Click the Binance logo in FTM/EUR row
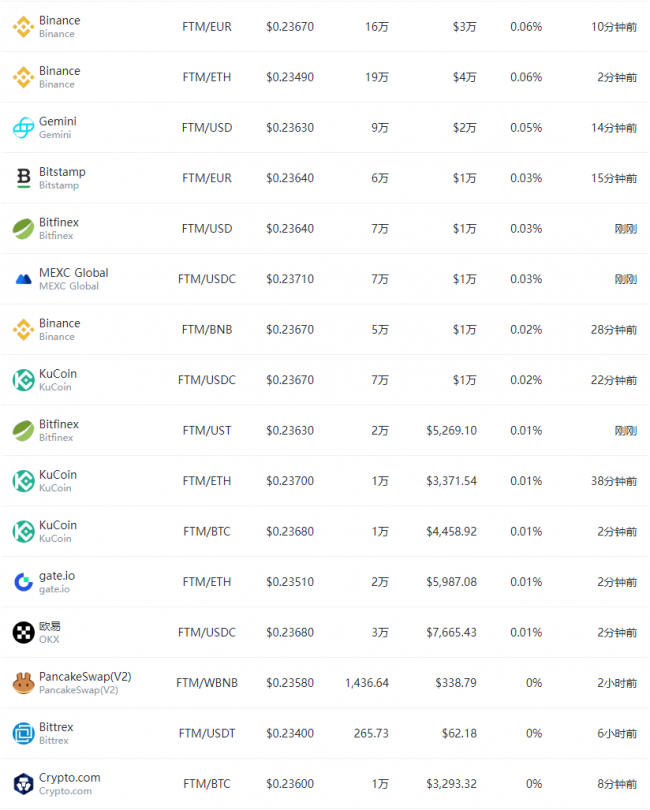Screen dimensions: 650x810 click(x=23, y=27)
